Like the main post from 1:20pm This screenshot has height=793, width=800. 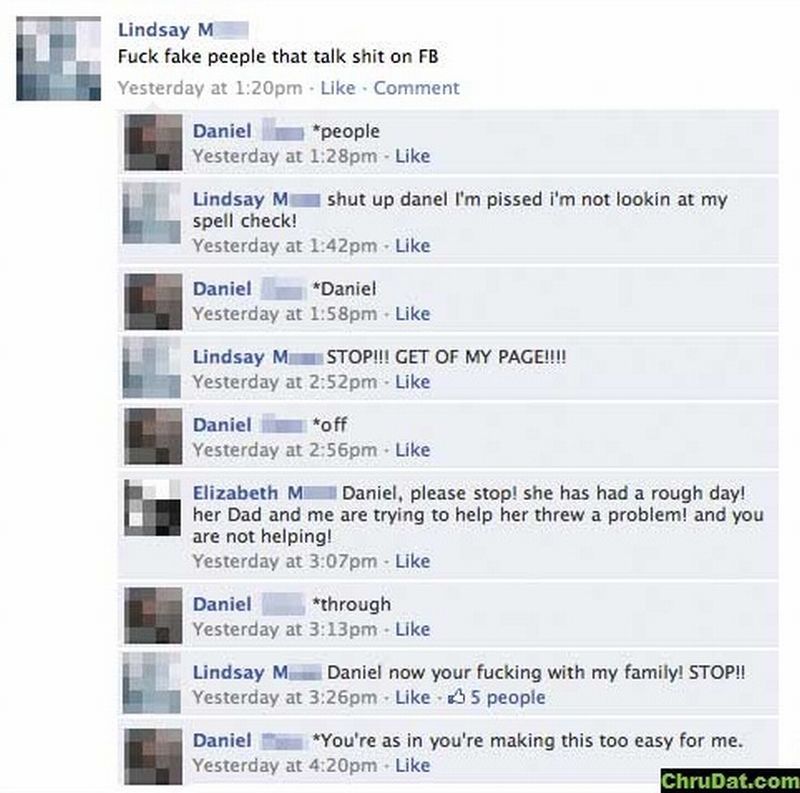pos(338,88)
